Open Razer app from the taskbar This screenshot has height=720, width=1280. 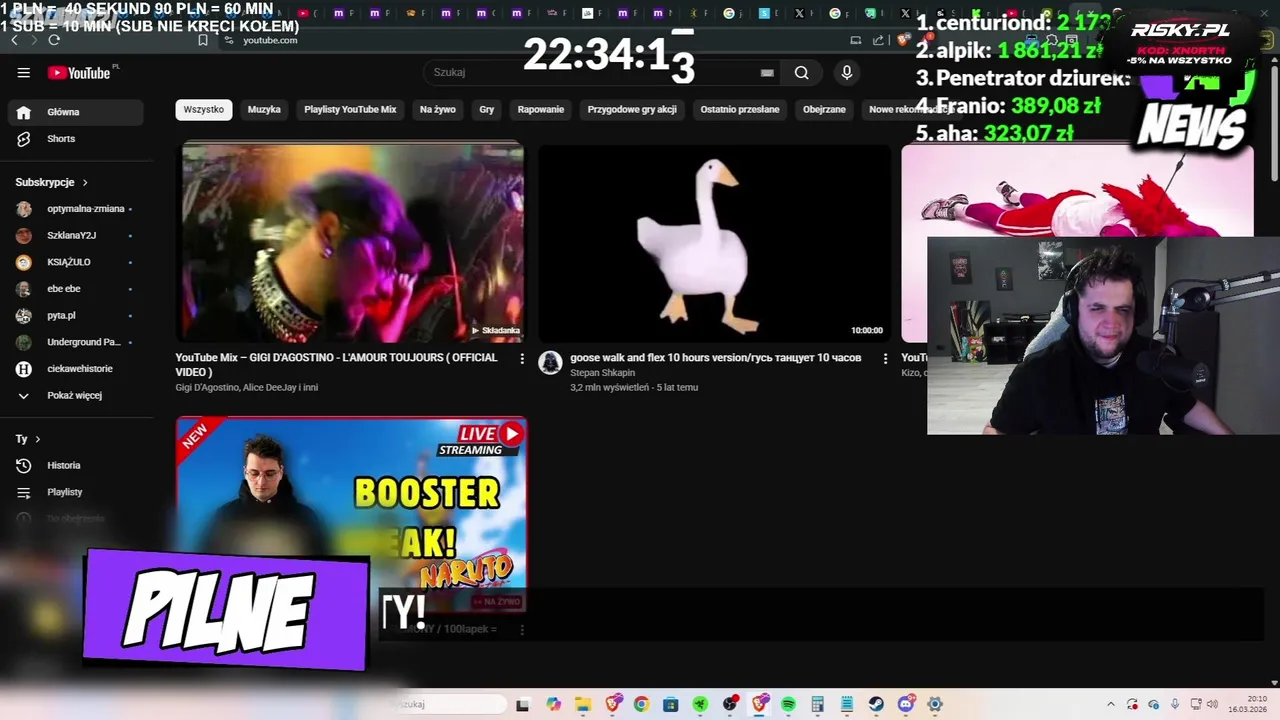(x=700, y=704)
